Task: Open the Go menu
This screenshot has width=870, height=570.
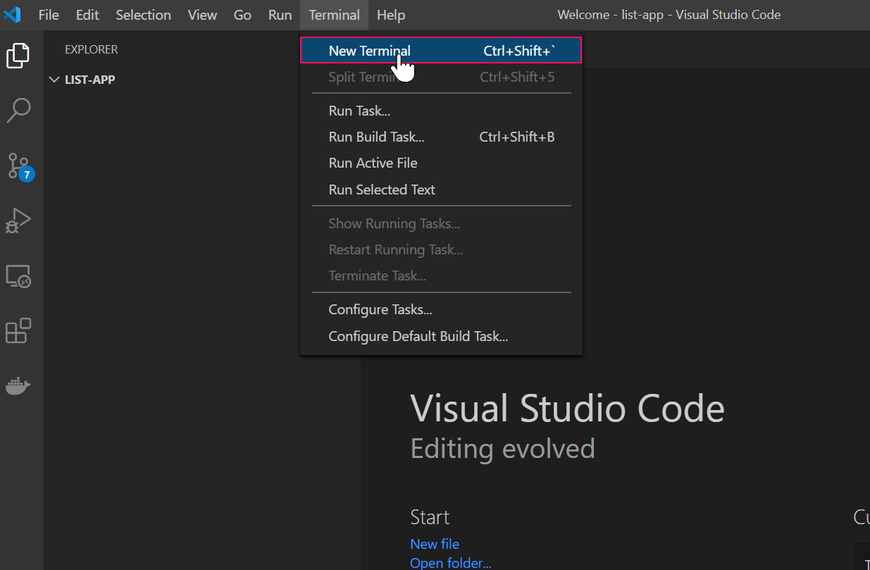Action: click(242, 15)
